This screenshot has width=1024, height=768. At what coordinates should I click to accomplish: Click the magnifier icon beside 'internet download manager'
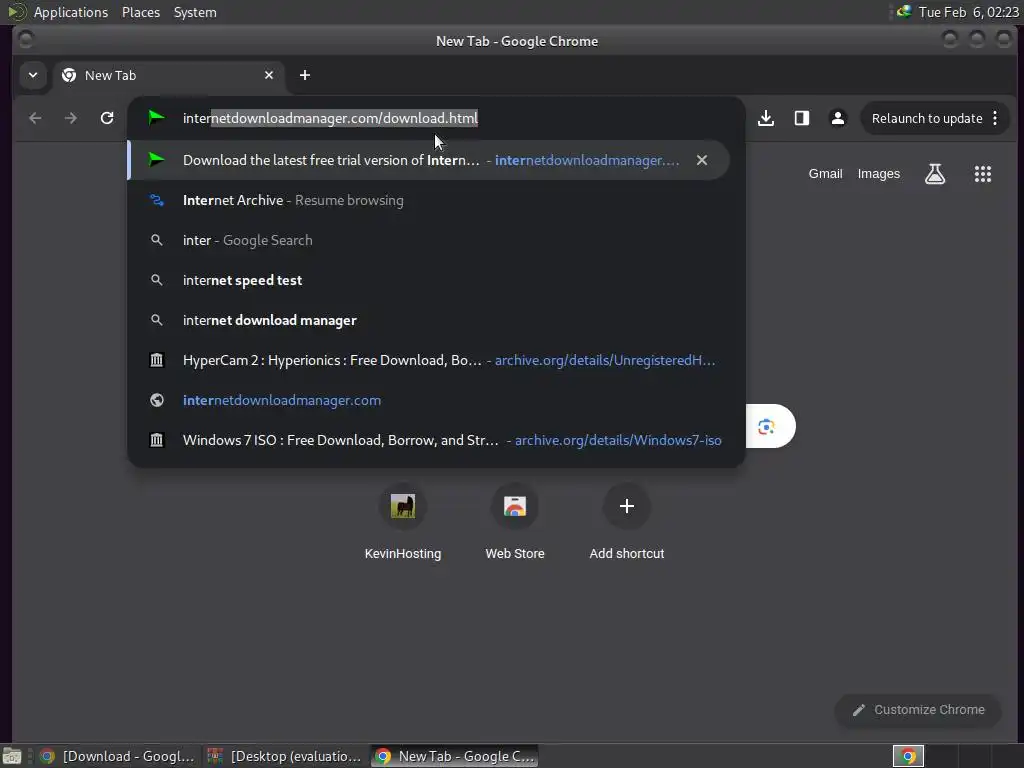pyautogui.click(x=157, y=320)
